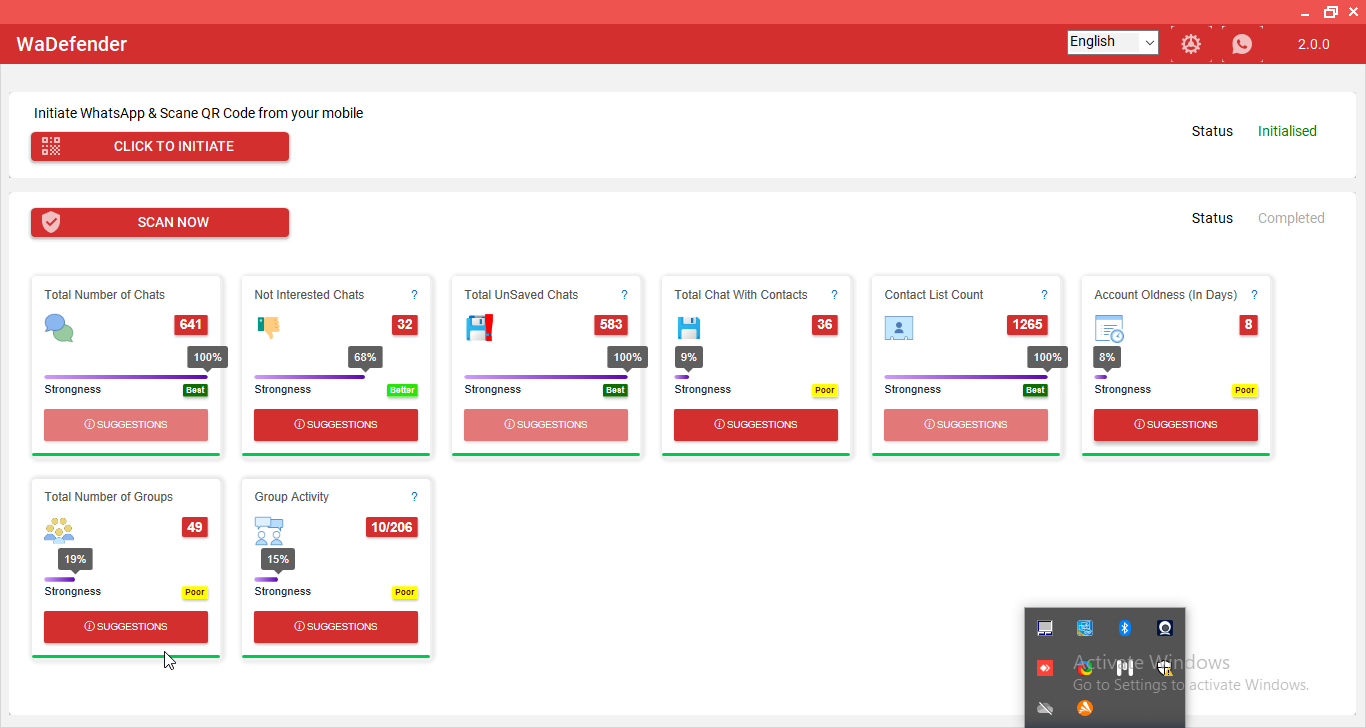The image size is (1366, 728).
Task: Open Suggestions for Account Oldness
Action: click(x=1176, y=425)
